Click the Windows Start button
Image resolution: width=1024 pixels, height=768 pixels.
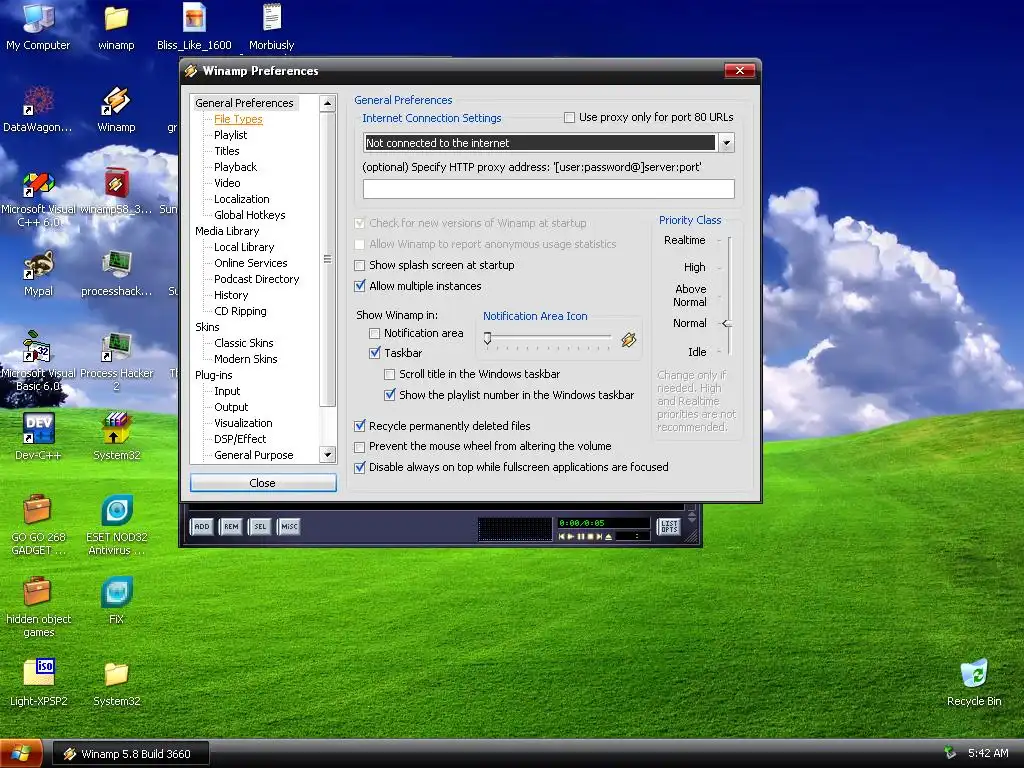click(x=21, y=754)
